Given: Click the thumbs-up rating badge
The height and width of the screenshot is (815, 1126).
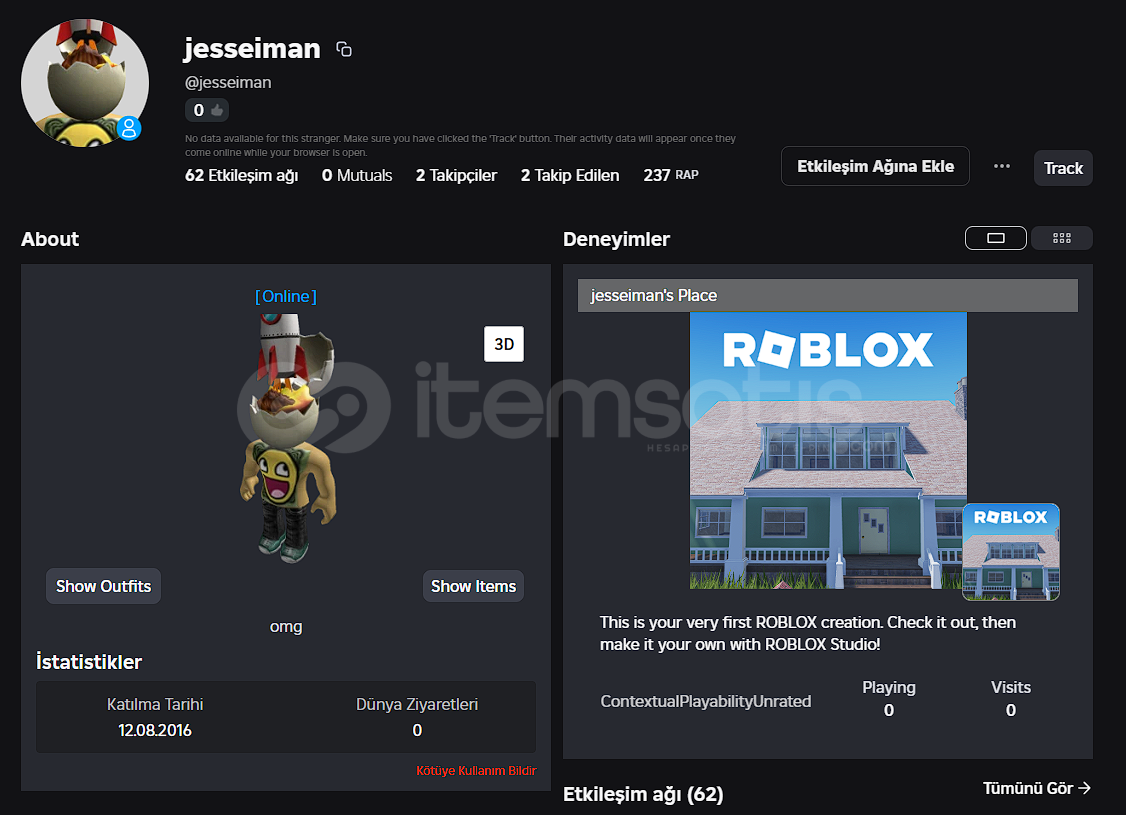Looking at the screenshot, I should tap(207, 110).
